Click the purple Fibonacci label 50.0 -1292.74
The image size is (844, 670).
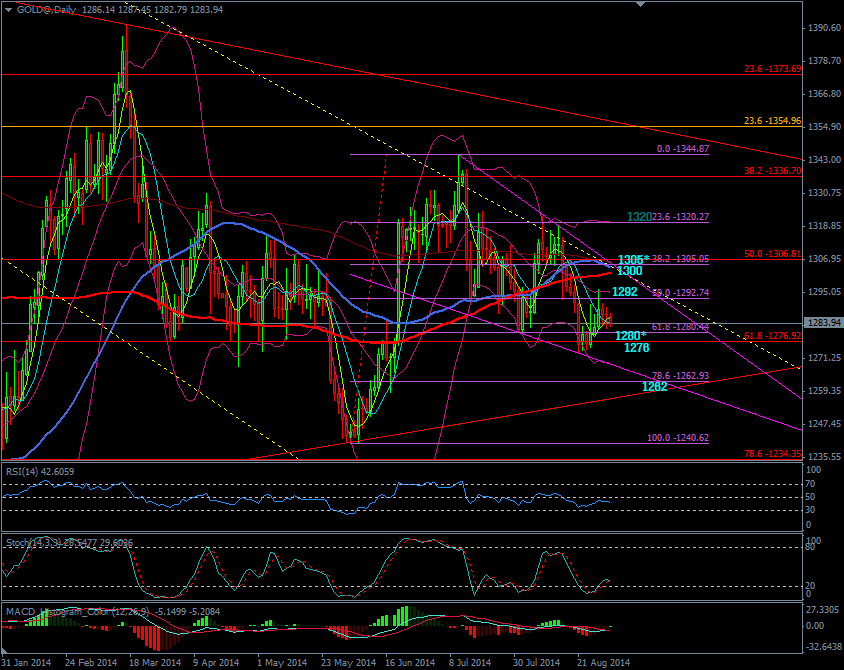680,293
